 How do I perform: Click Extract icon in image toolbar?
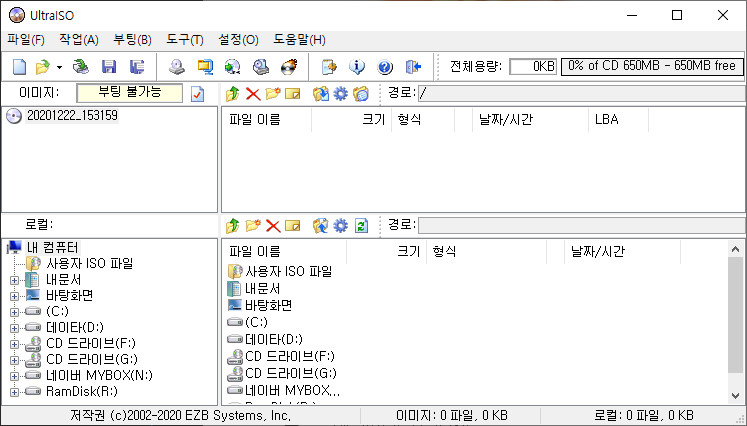321,93
